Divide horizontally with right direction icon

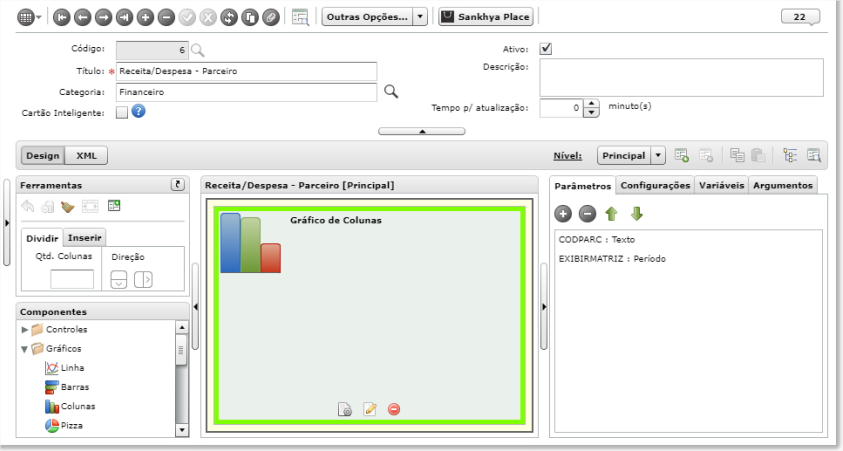pyautogui.click(x=143, y=280)
